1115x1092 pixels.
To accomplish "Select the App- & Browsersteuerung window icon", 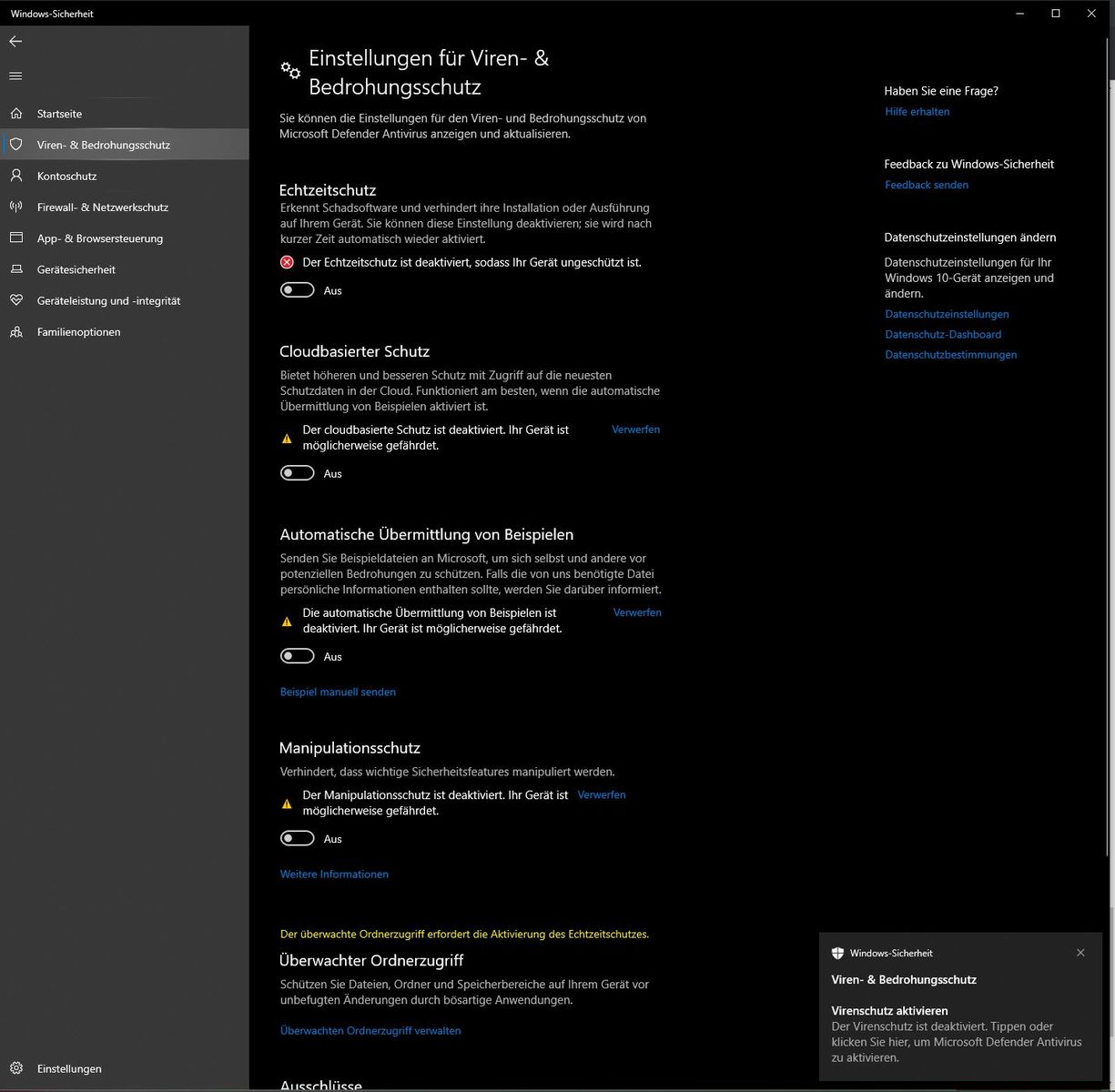I will pos(16,238).
